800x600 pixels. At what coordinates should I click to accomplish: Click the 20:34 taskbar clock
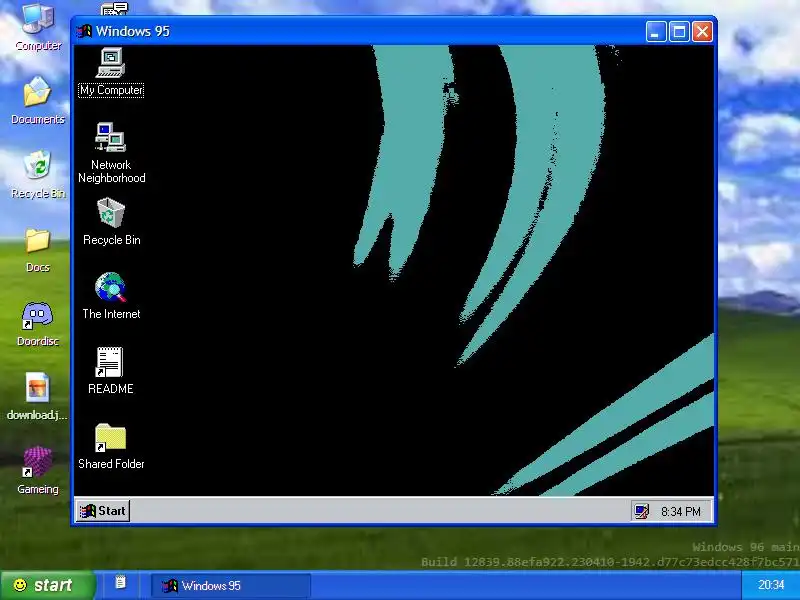[770, 585]
